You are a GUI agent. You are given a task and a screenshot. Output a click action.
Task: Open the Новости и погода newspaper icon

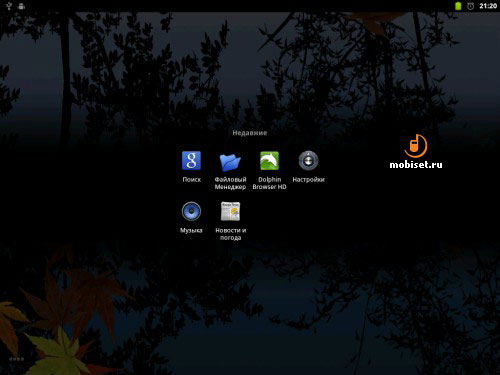tap(230, 211)
